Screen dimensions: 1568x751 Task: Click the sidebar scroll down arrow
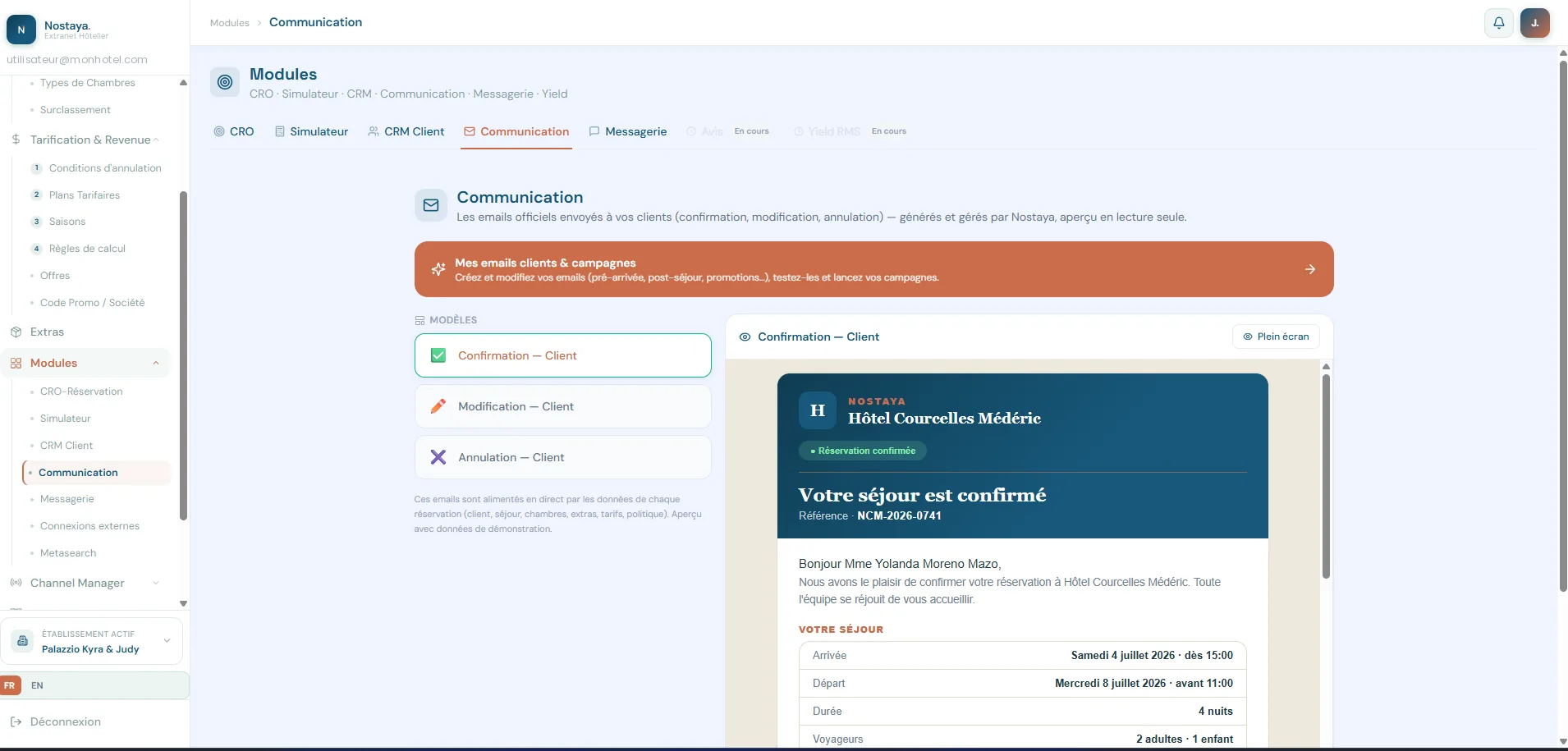point(183,603)
